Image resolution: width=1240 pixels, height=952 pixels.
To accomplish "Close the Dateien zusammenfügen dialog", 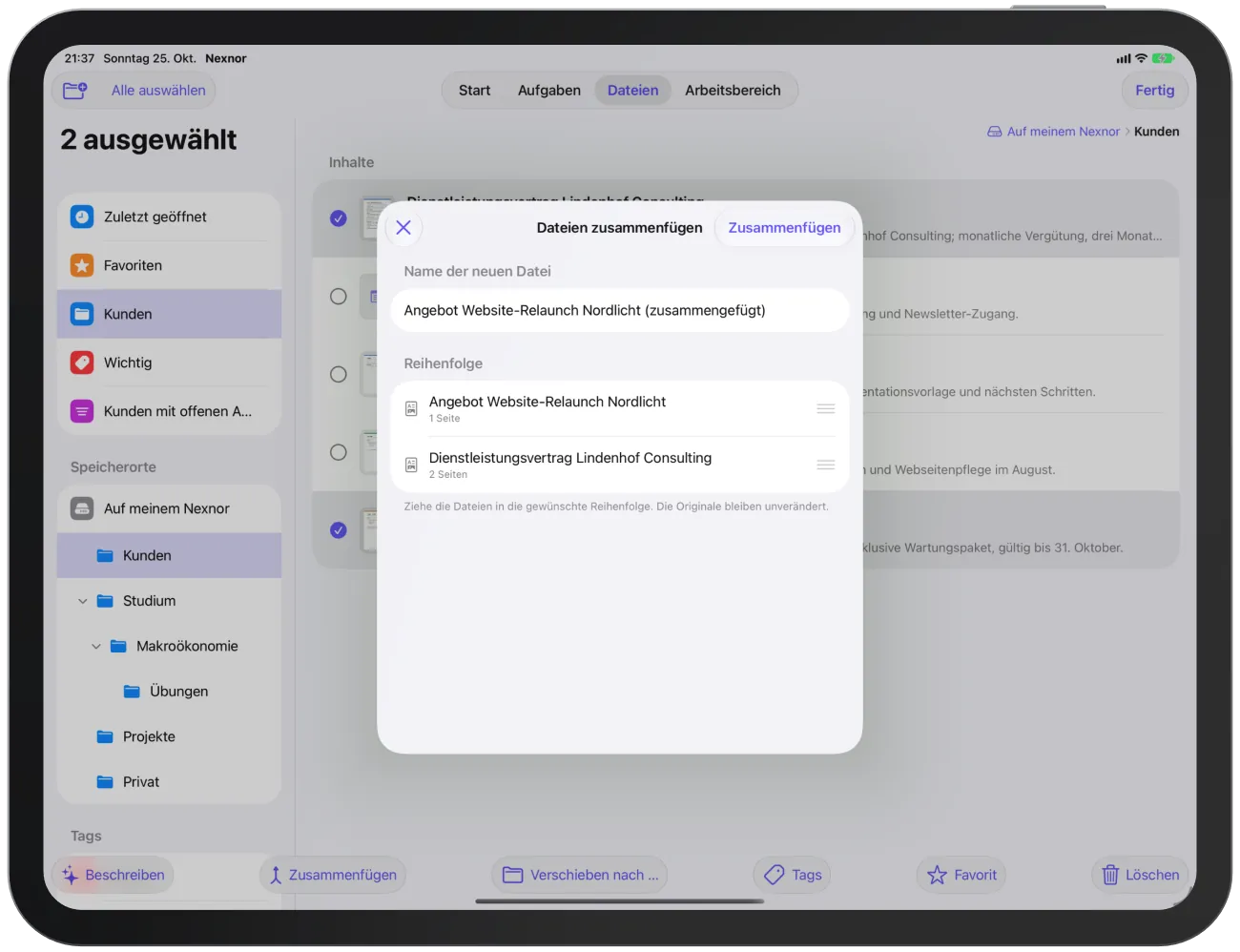I will [x=403, y=227].
